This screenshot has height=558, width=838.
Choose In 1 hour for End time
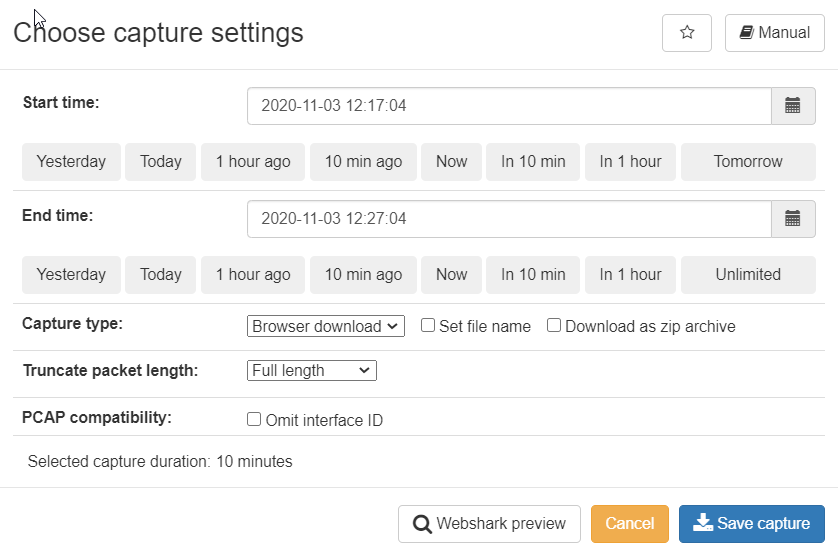(x=630, y=275)
